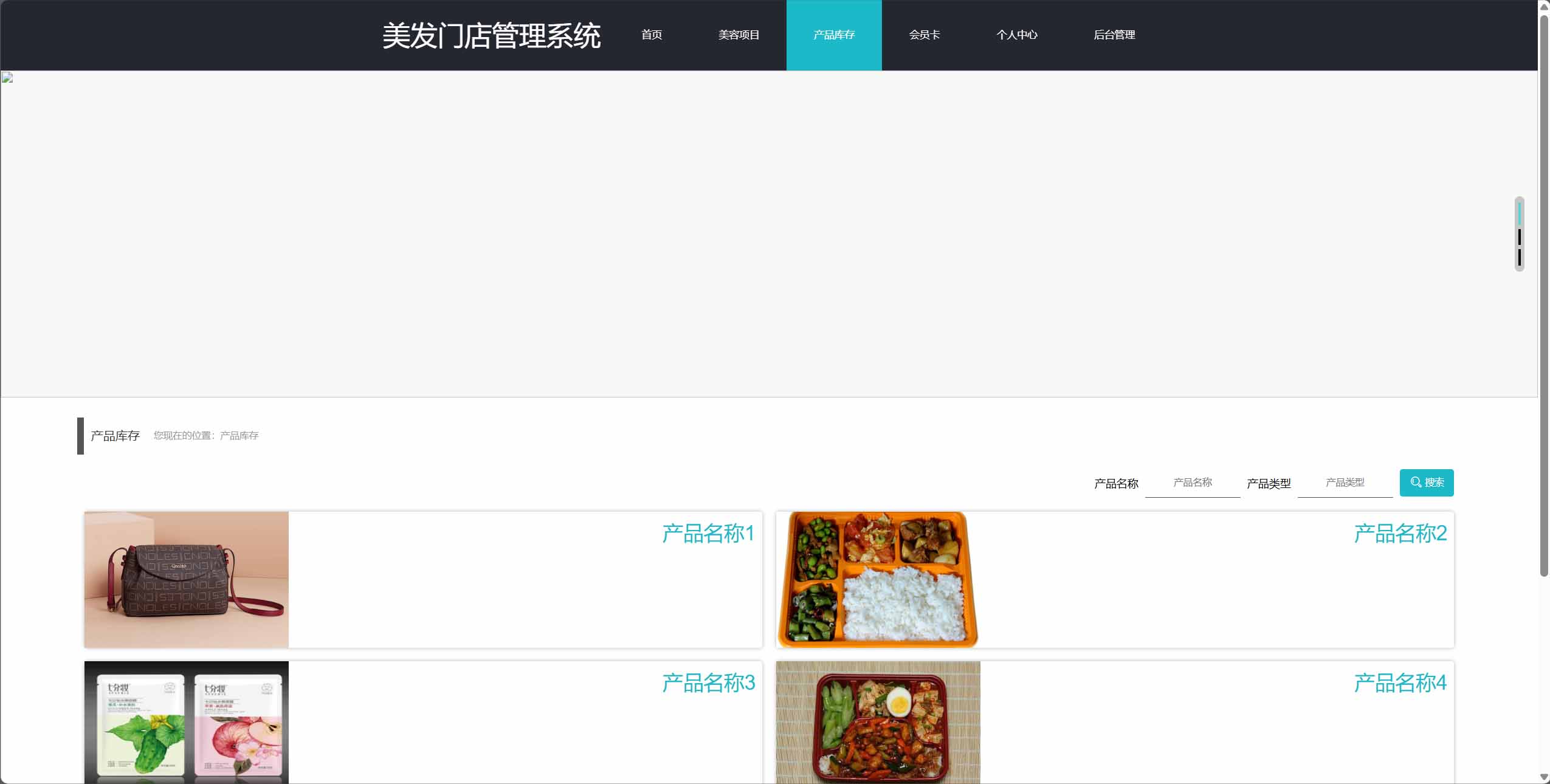Click the search magnifier icon
Viewport: 1550px width, 784px height.
click(1416, 483)
